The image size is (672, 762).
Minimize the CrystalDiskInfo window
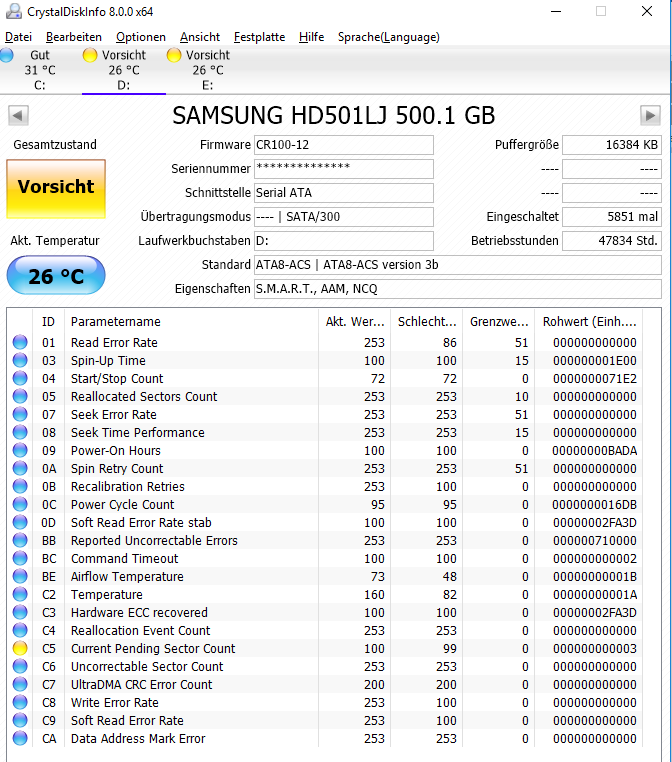pos(556,11)
